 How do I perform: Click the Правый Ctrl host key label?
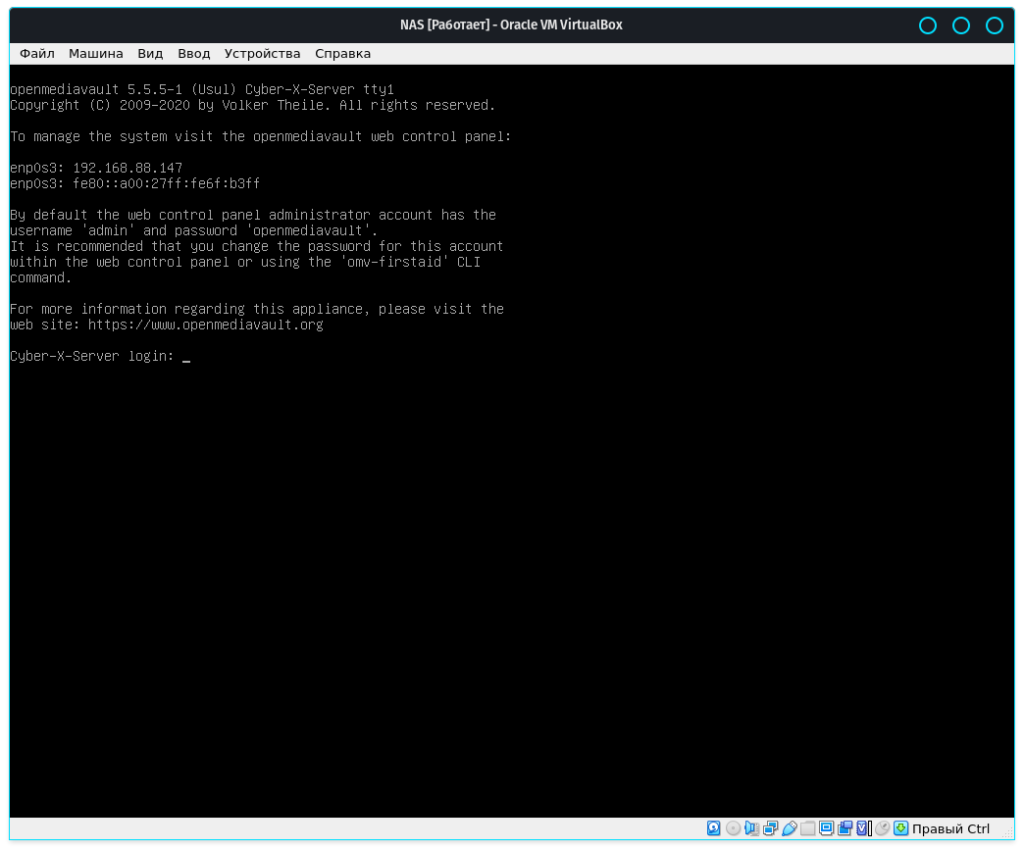(x=950, y=828)
